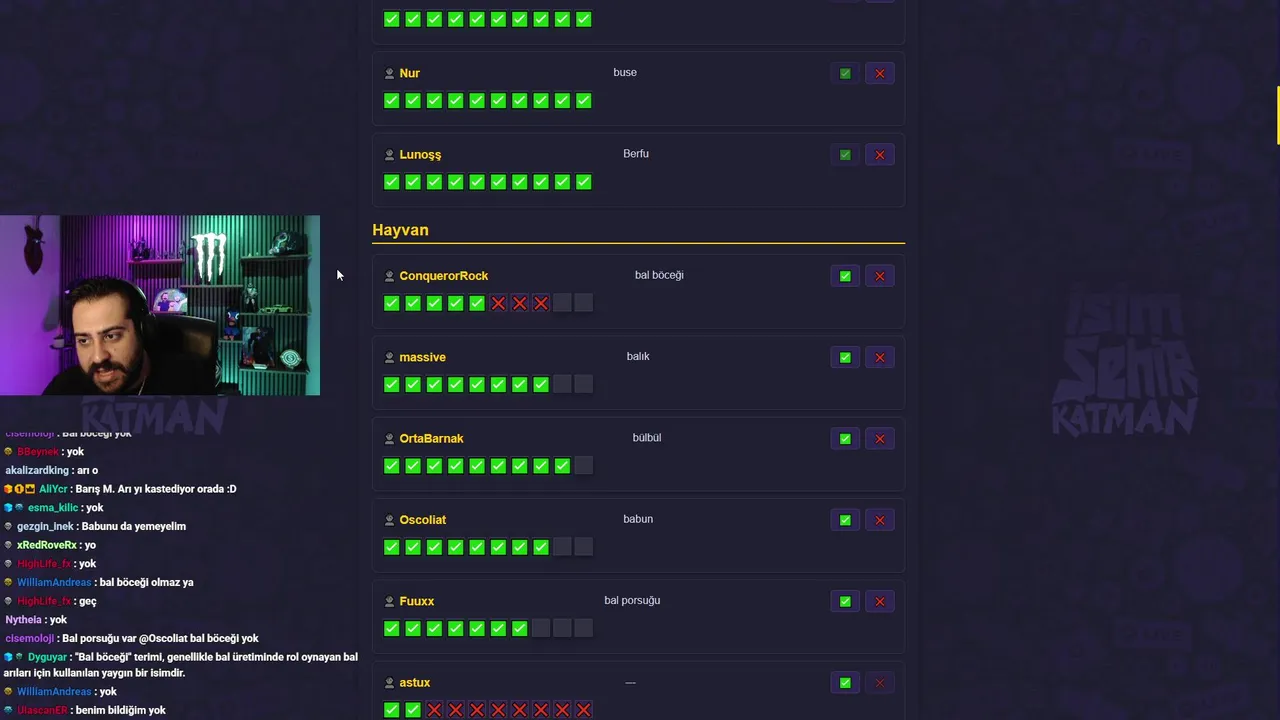Click the yellow page scrollbar thumb
Screen dimensions: 1280x720
1277,116
